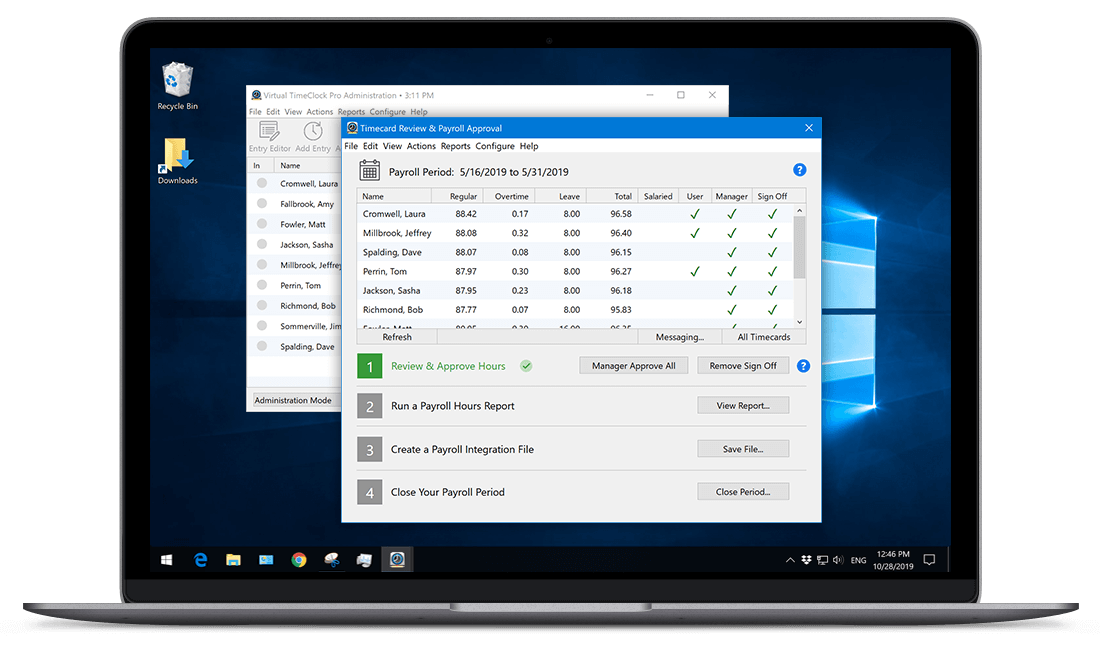The width and height of the screenshot is (1100, 652).
Task: Open the Mail app on the taskbar
Action: click(x=266, y=559)
